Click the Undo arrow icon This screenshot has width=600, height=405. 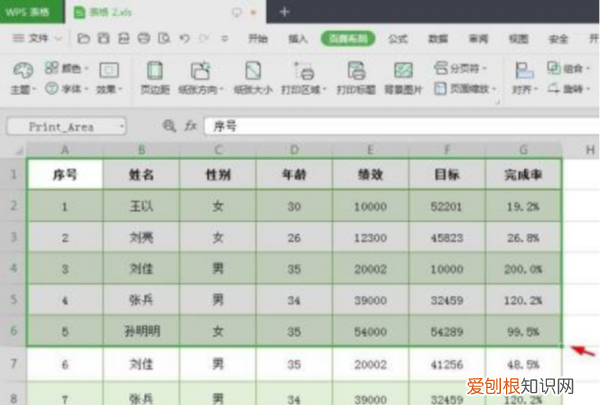(x=184, y=38)
